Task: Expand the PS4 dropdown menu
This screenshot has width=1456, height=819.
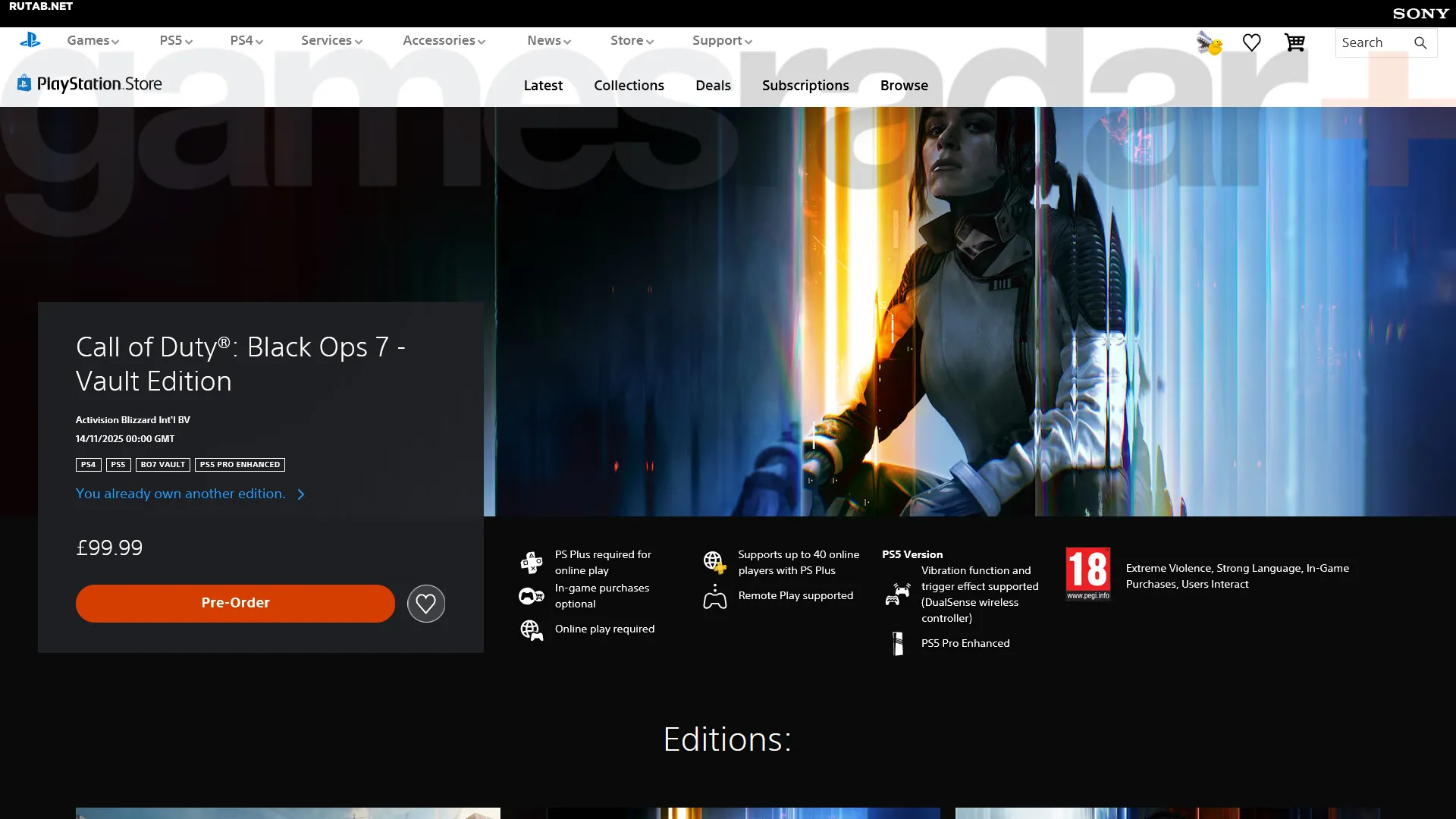Action: (246, 41)
